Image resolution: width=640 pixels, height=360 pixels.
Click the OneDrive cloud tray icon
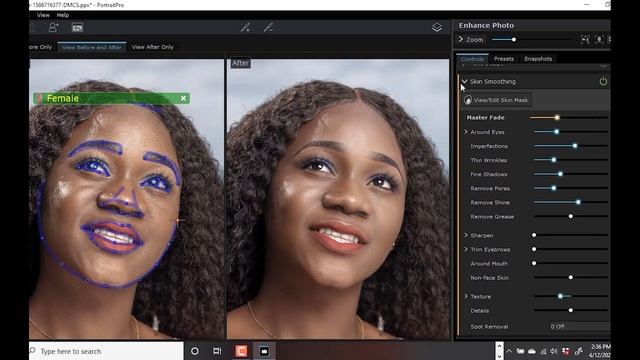click(532, 351)
